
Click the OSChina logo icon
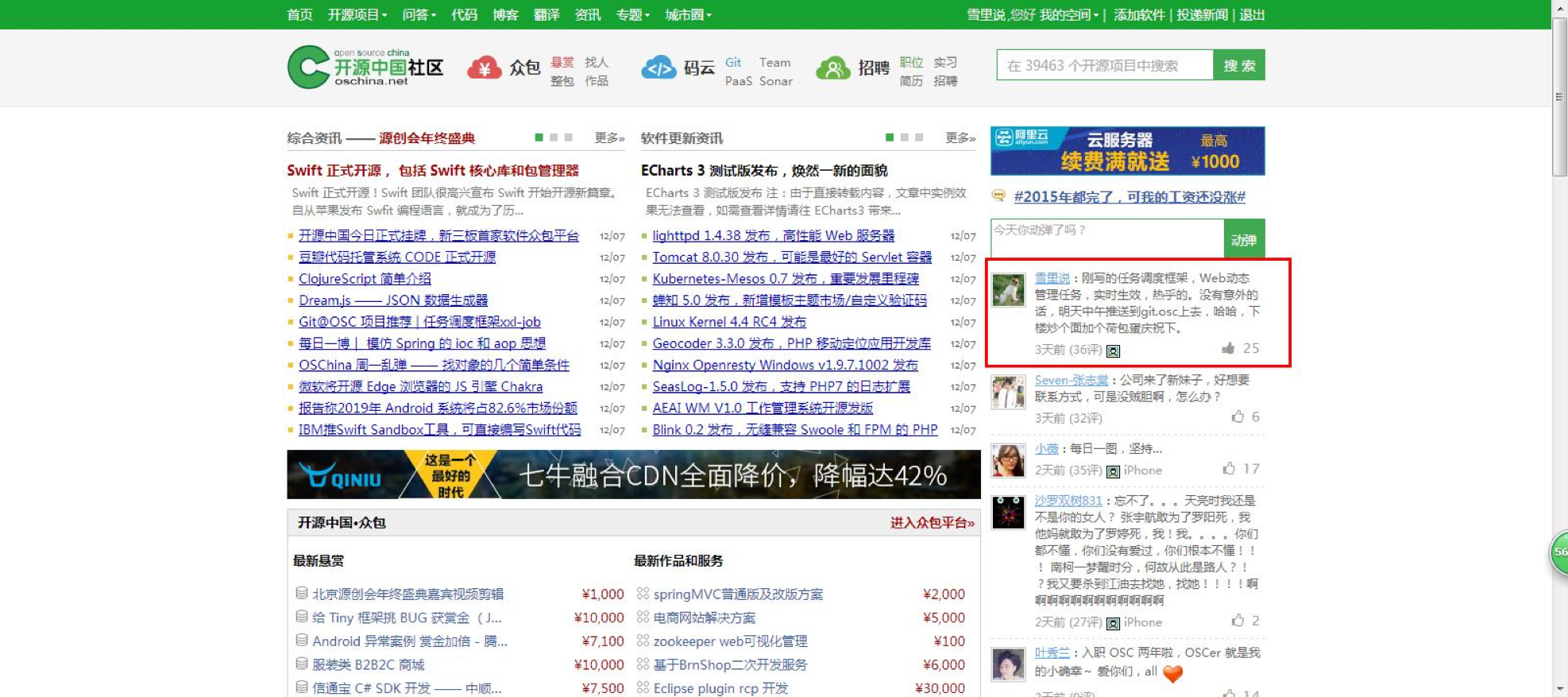[308, 67]
